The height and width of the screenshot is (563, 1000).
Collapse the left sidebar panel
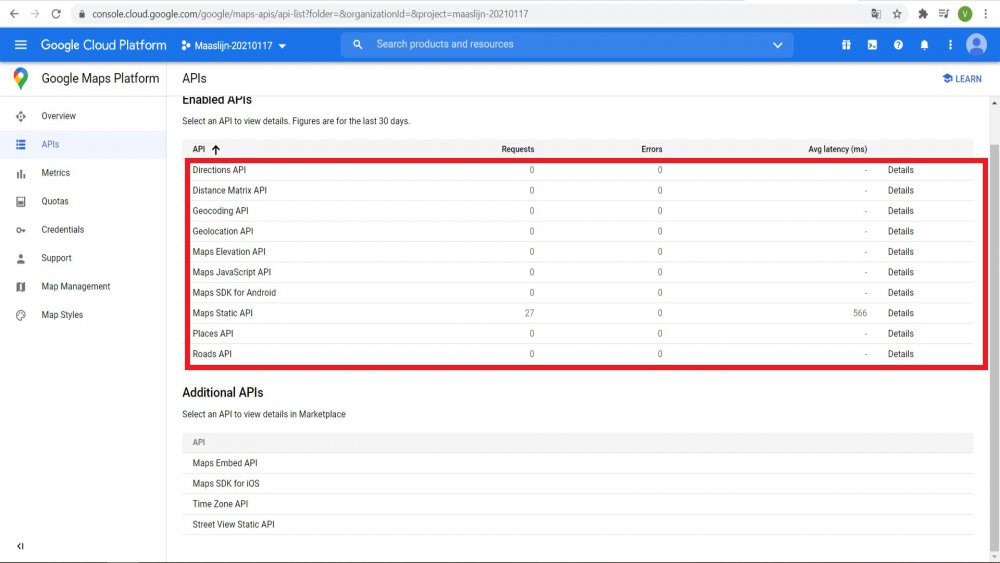coord(20,546)
